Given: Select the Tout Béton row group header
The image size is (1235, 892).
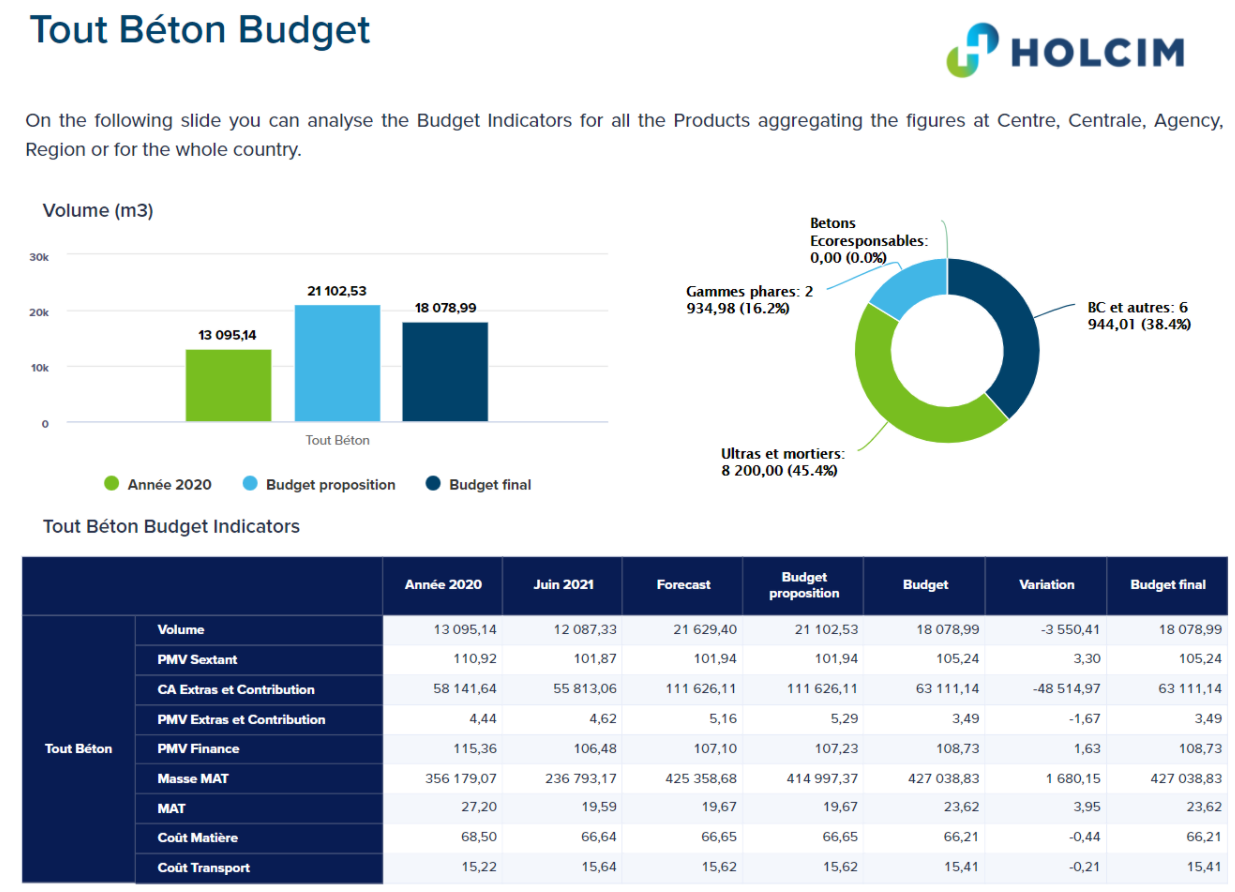Looking at the screenshot, I should (x=79, y=749).
